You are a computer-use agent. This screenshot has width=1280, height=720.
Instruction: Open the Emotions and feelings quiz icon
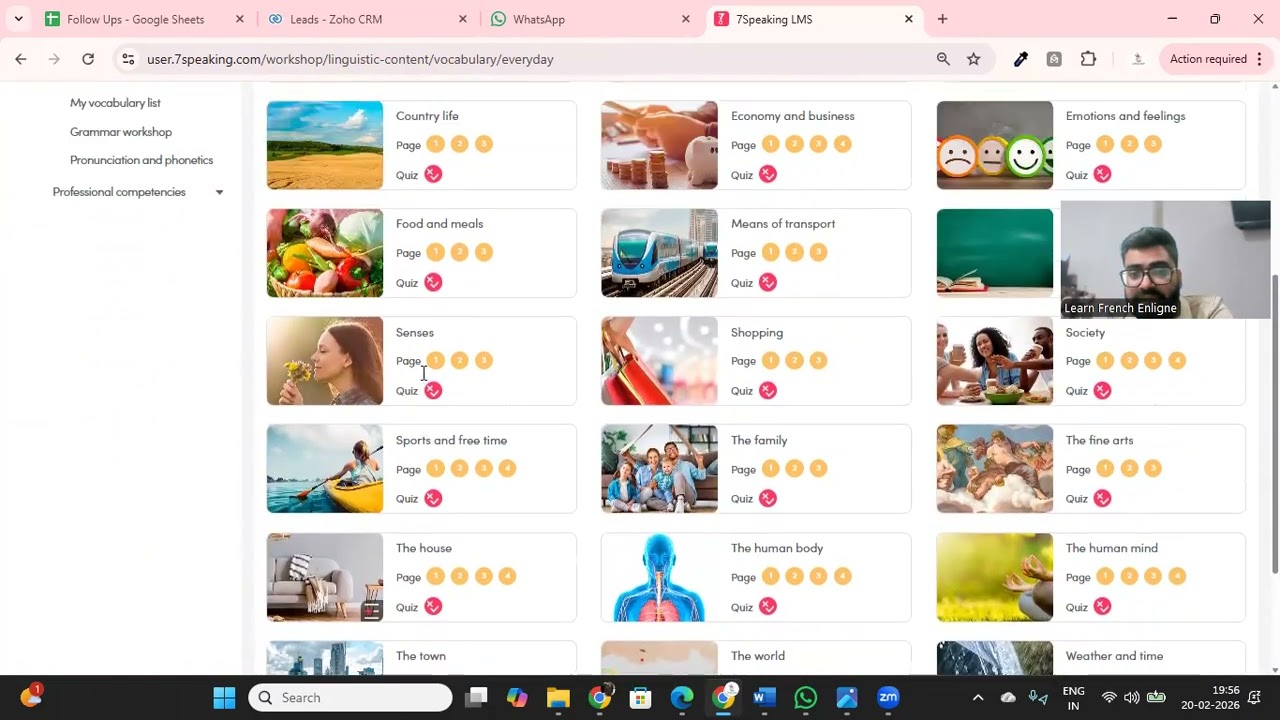click(x=1102, y=174)
